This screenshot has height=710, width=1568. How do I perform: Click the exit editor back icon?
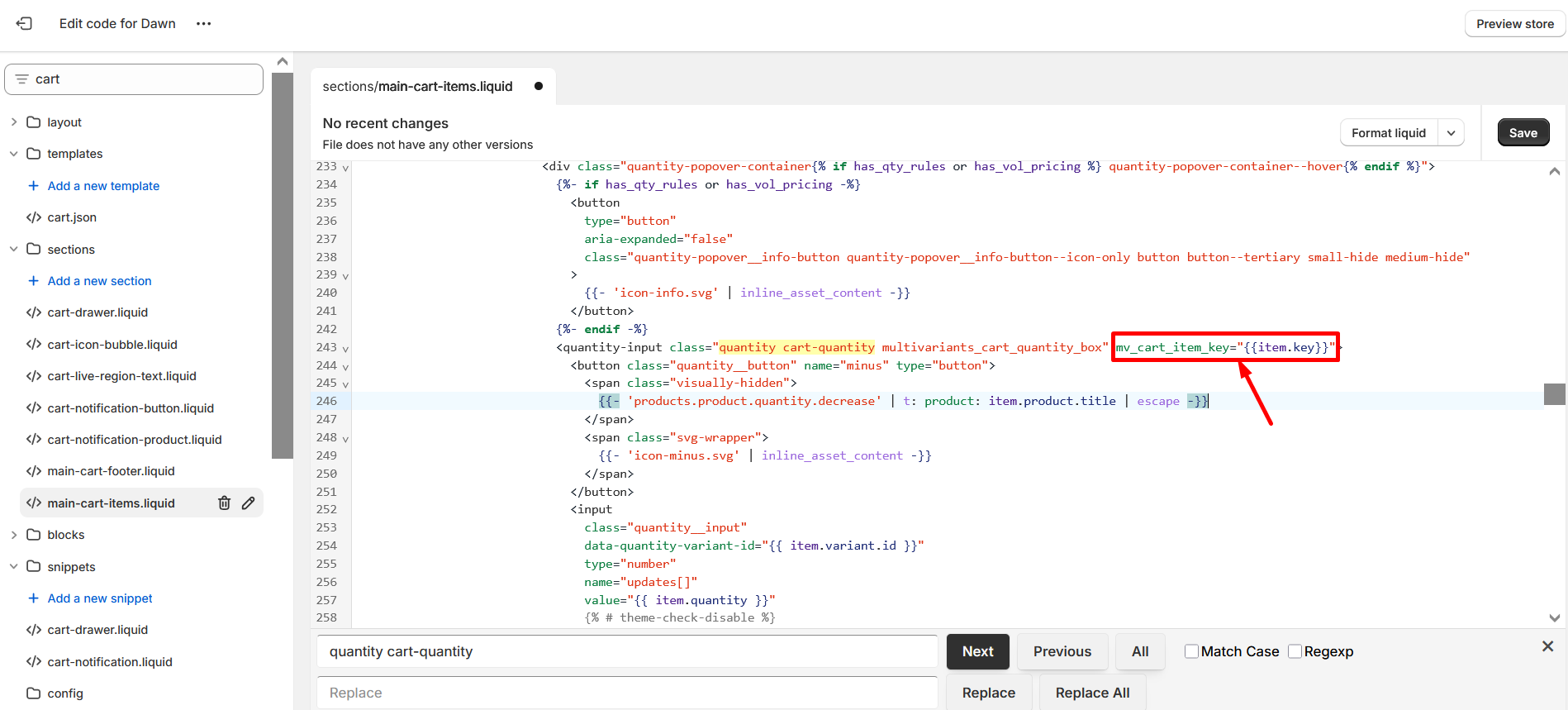pos(25,23)
